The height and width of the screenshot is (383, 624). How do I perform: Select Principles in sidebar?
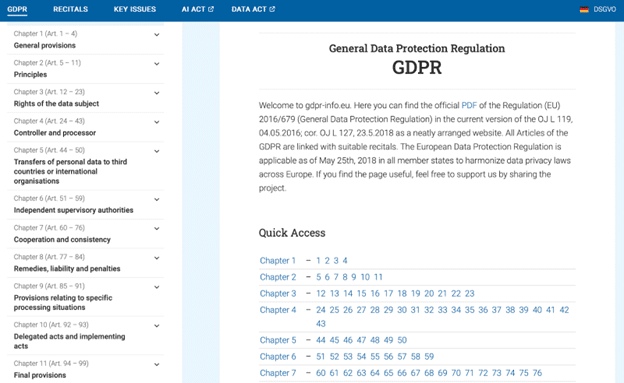click(30, 74)
